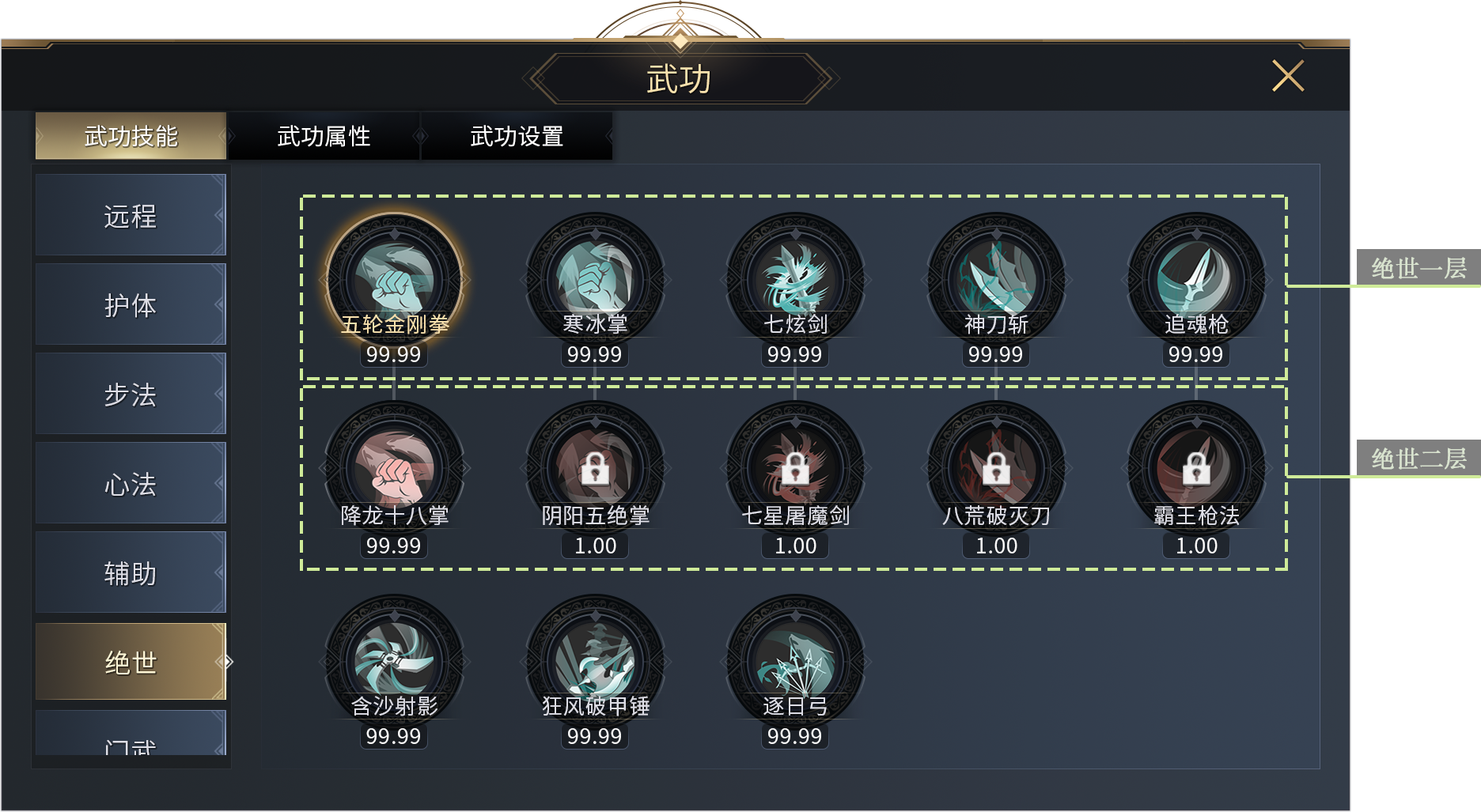
Task: Open the 护体 sidebar category
Action: (131, 304)
